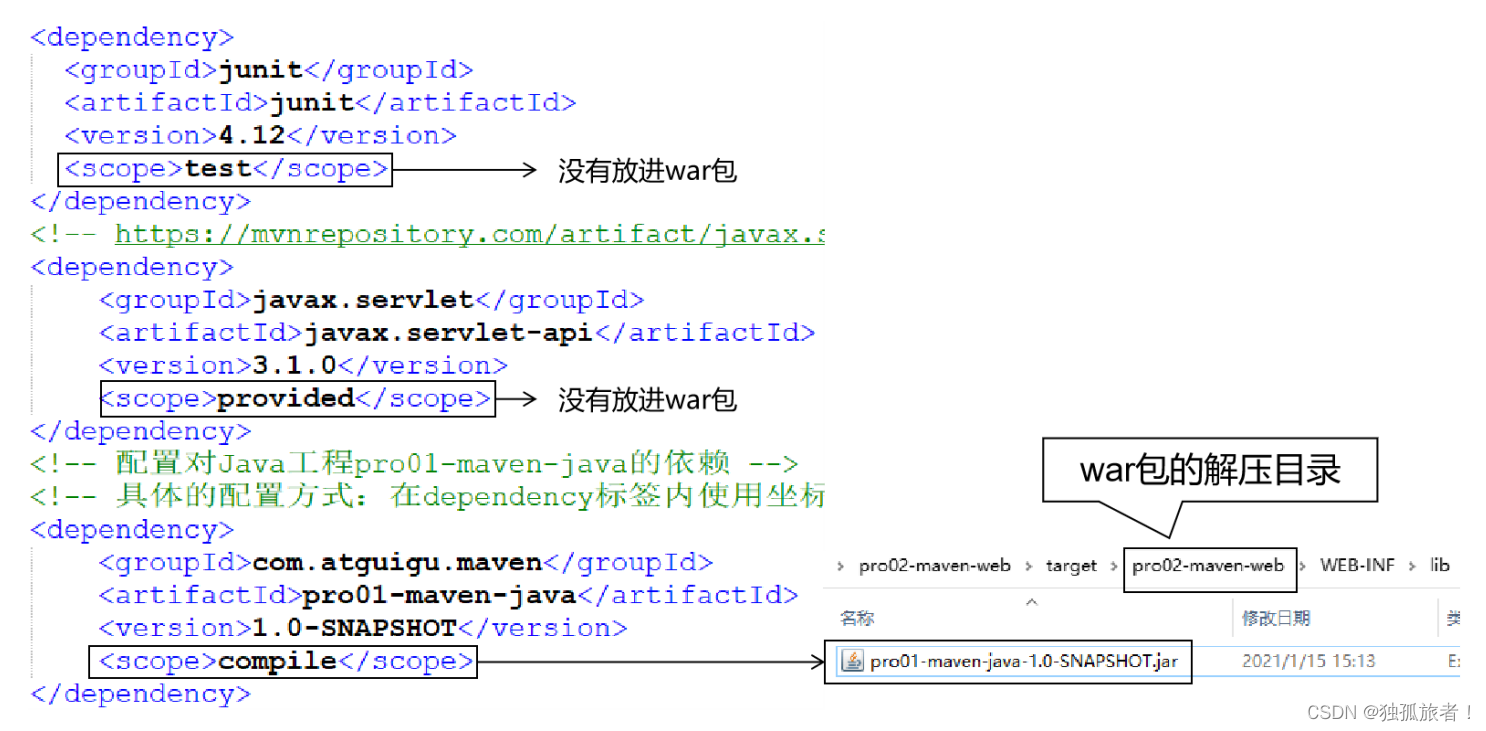Sort by 名称 column header
The width and height of the screenshot is (1486, 731).
(857, 619)
